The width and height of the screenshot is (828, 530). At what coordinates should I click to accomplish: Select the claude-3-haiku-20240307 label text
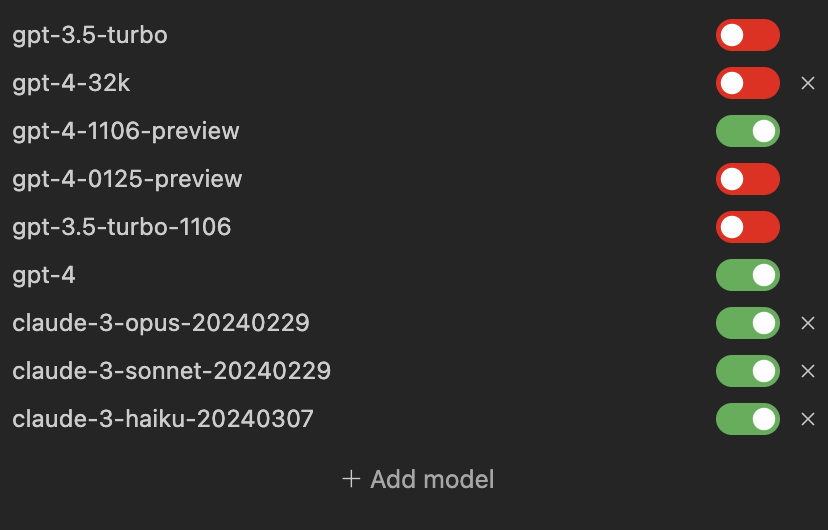pos(163,419)
